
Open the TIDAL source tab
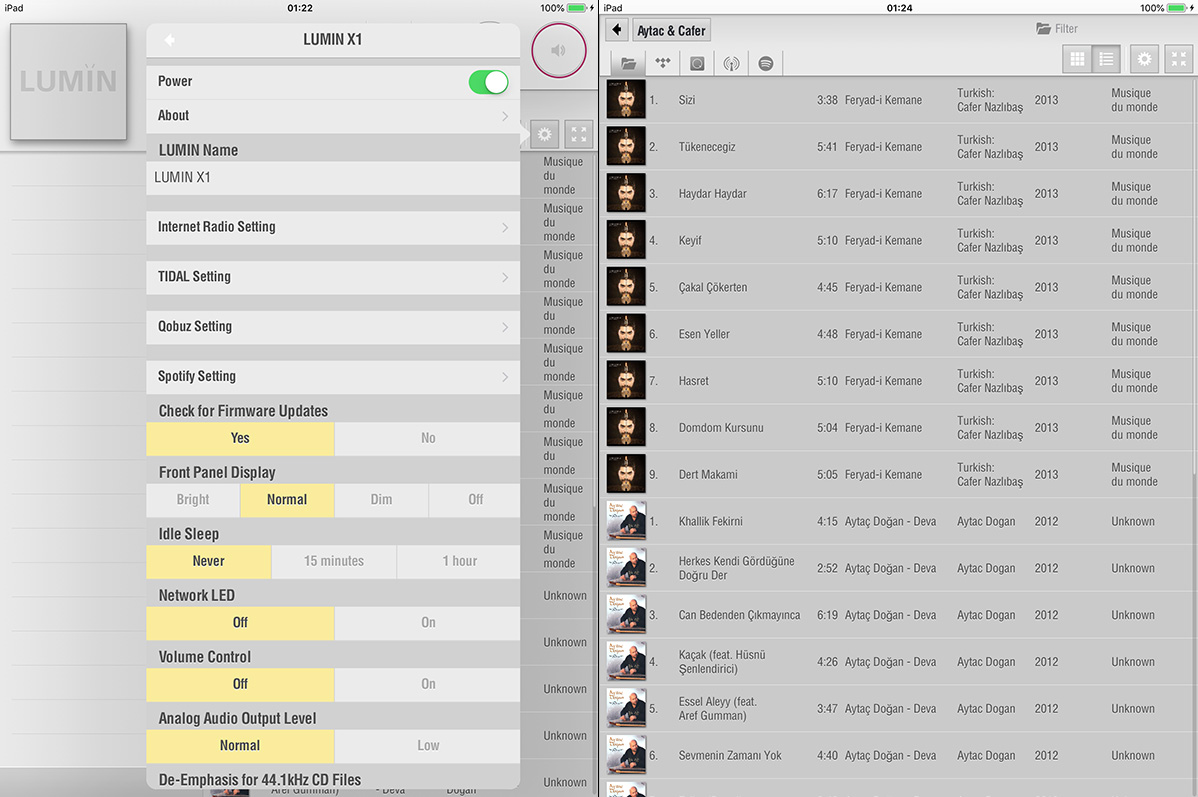(x=662, y=63)
